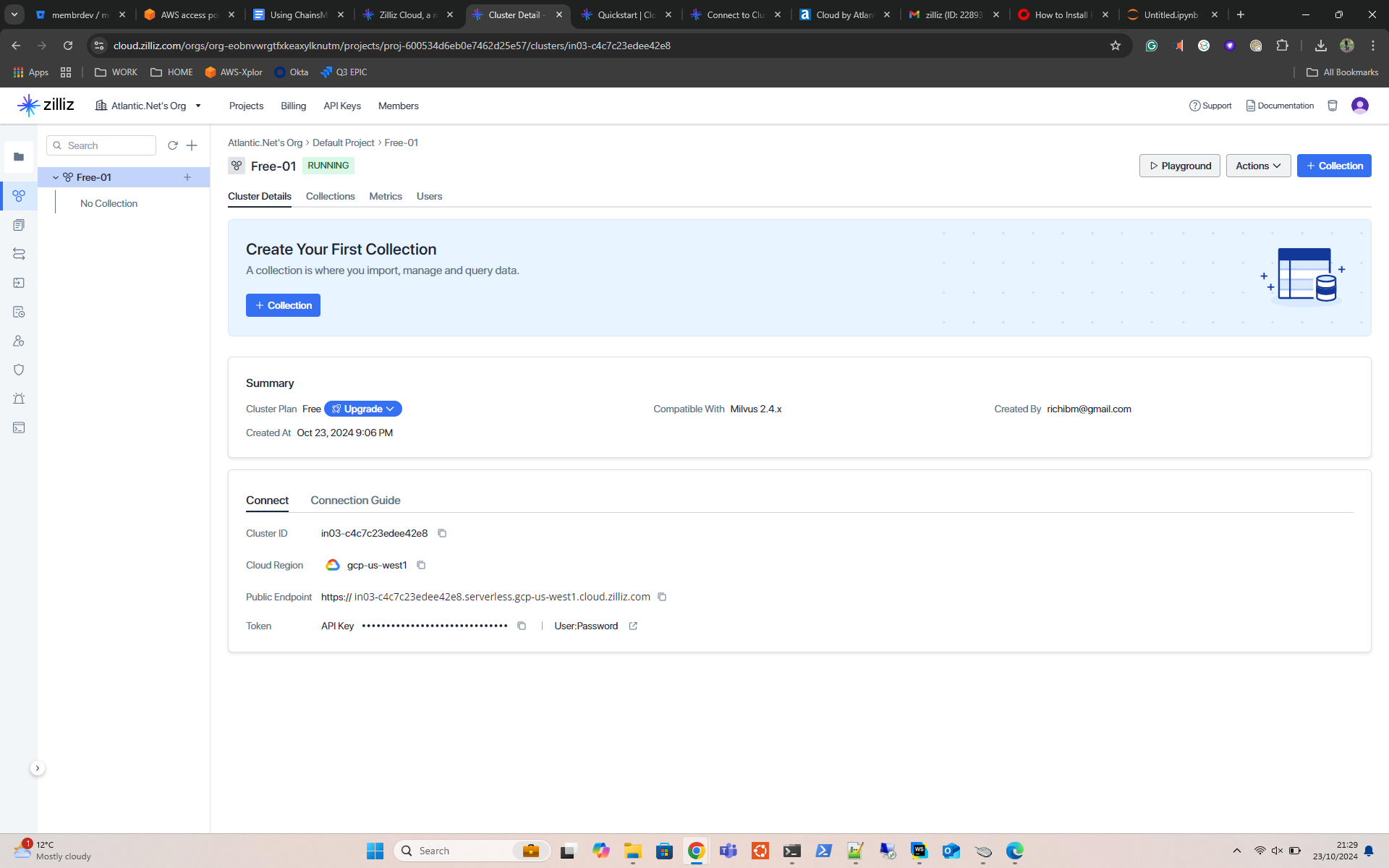The image size is (1389, 868).
Task: Open the recycle bin icon in header
Action: (x=1333, y=106)
